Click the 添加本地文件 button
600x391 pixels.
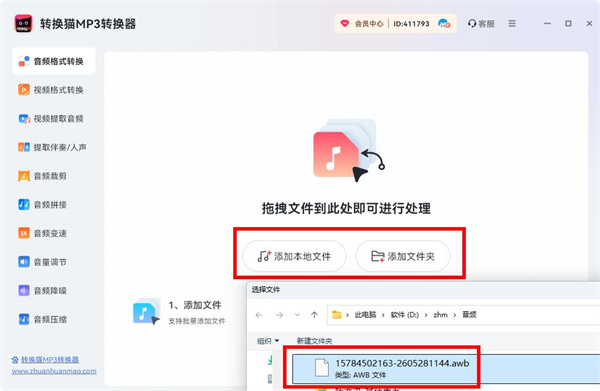click(x=294, y=256)
